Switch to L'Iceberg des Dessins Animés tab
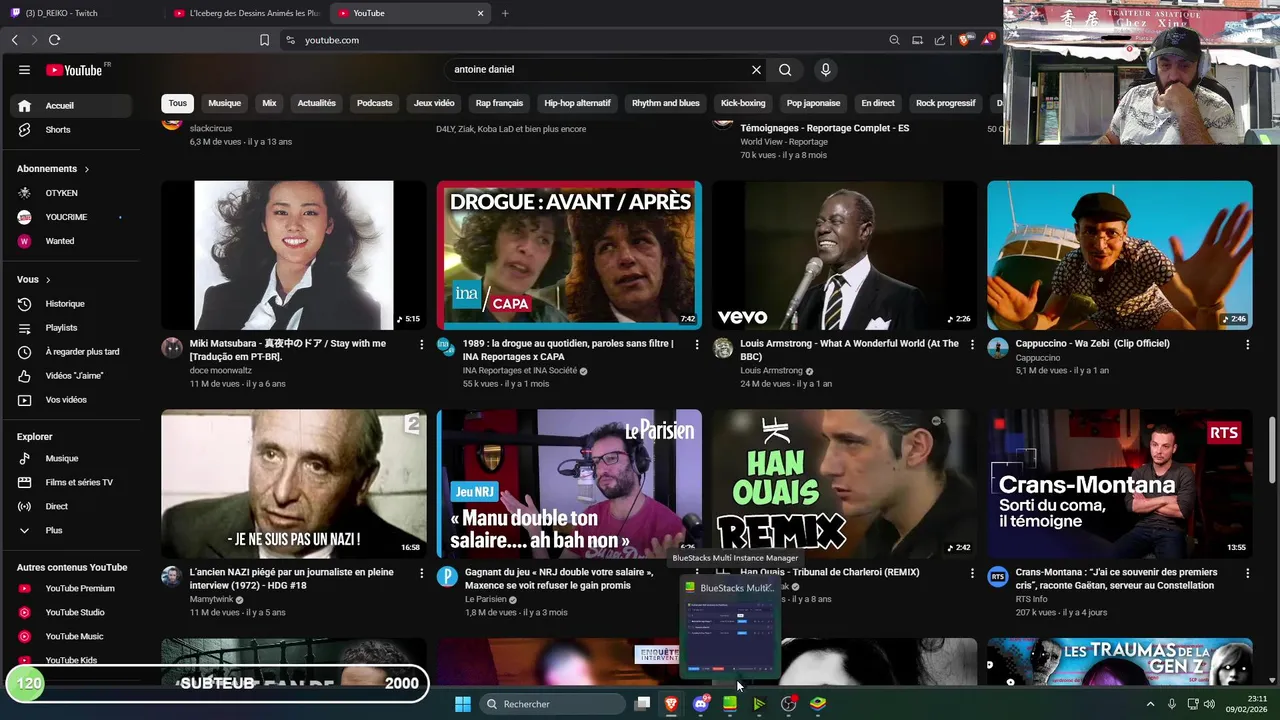 (x=247, y=13)
